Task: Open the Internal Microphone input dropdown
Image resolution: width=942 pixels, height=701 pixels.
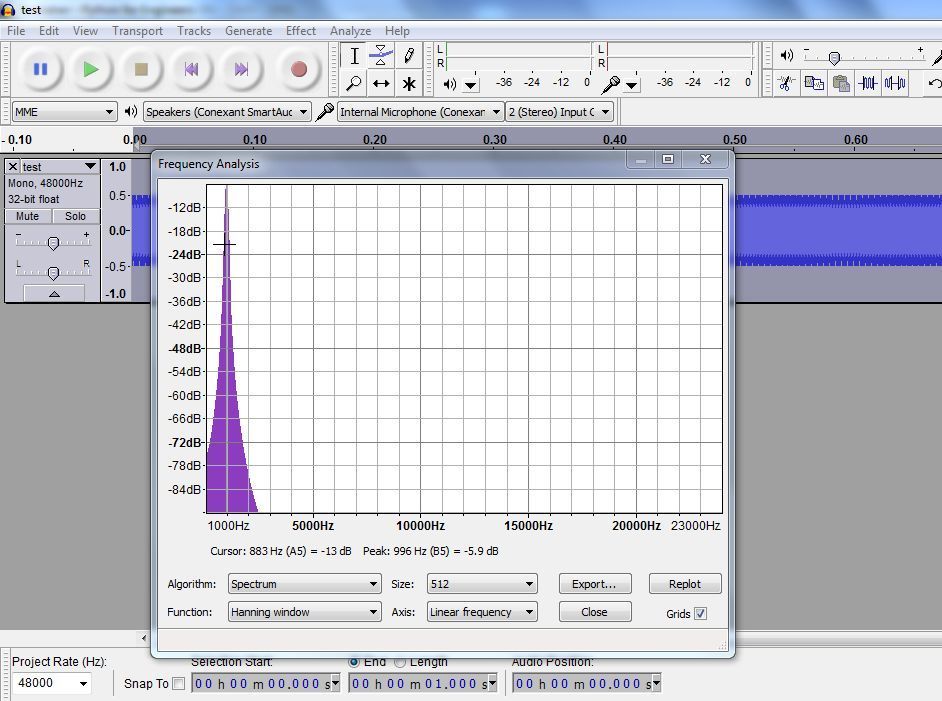Action: coord(420,112)
